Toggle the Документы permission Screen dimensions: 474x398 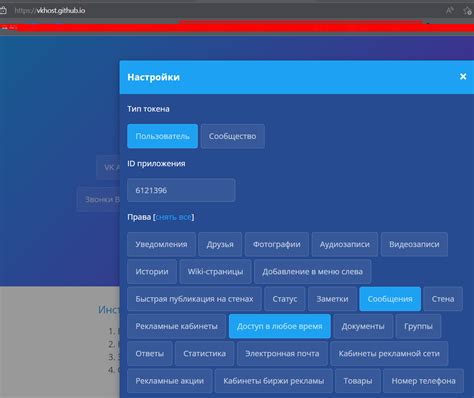coord(363,326)
